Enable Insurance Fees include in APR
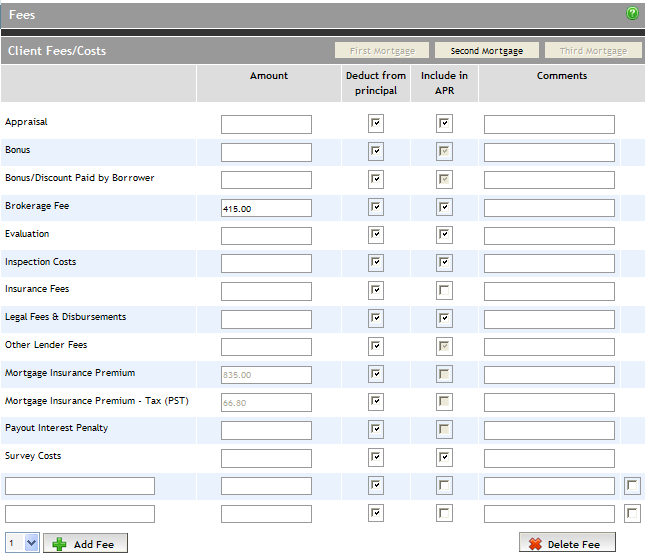 pyautogui.click(x=444, y=290)
